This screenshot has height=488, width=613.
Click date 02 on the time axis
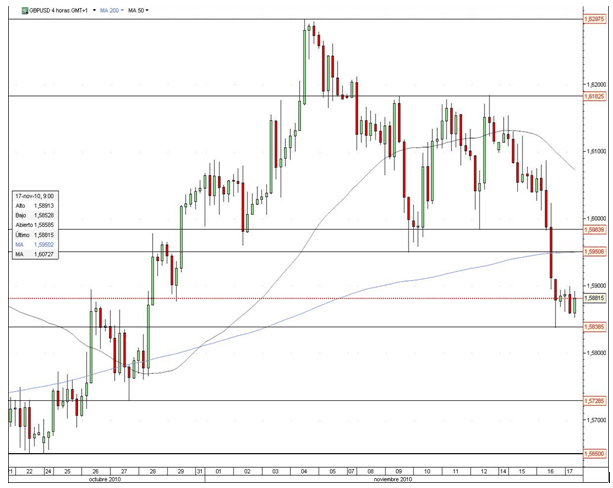tap(247, 472)
